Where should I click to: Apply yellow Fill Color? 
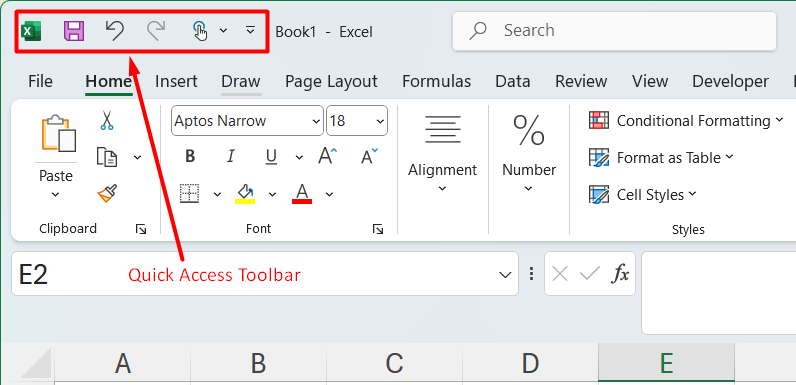[245, 194]
